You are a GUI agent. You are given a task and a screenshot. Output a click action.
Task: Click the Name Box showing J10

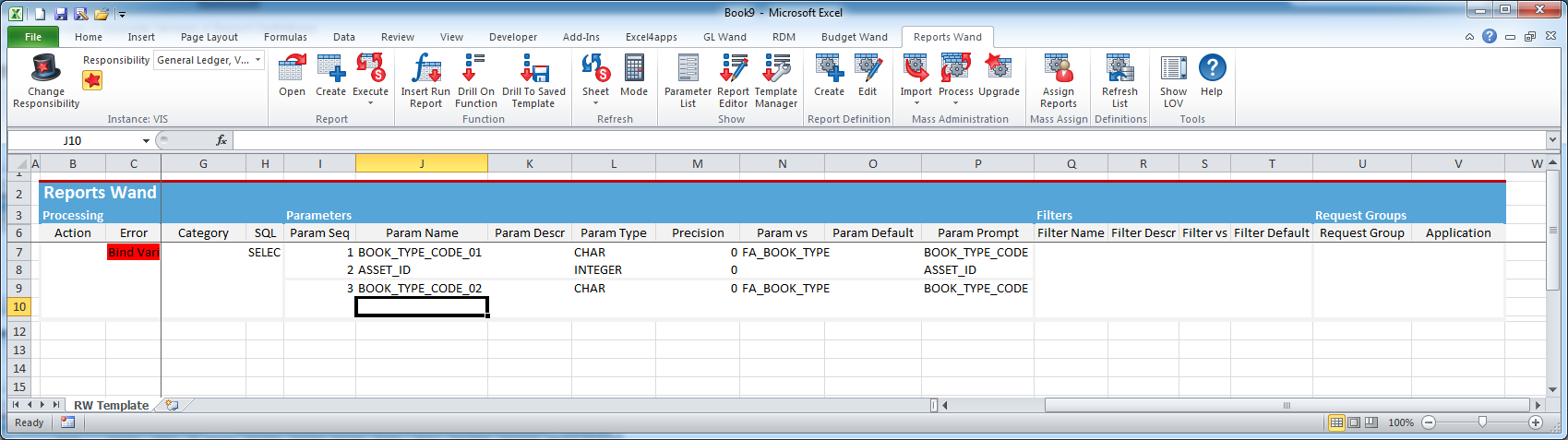click(x=72, y=140)
